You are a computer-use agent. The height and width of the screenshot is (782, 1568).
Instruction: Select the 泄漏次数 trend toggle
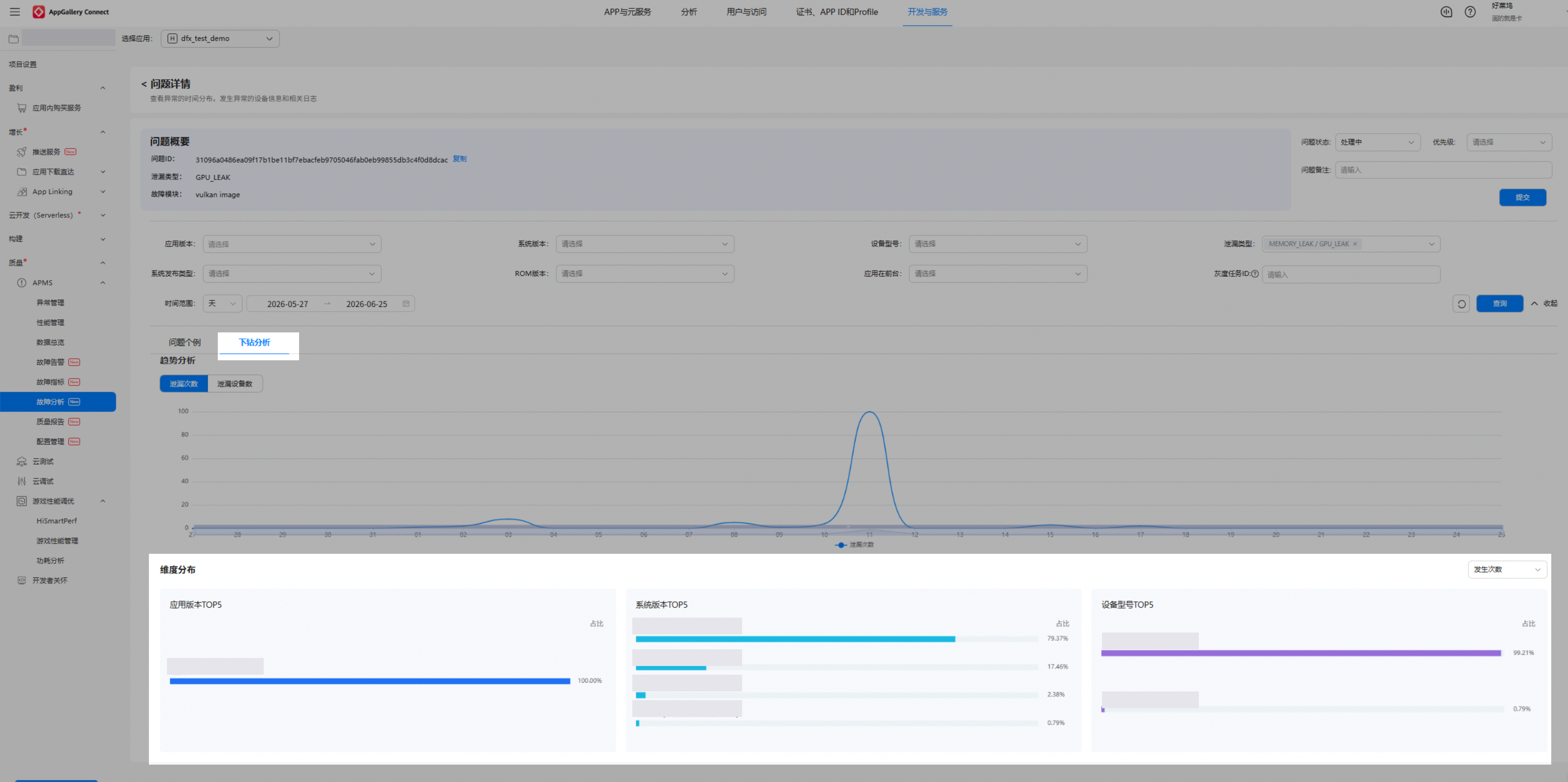pos(184,384)
